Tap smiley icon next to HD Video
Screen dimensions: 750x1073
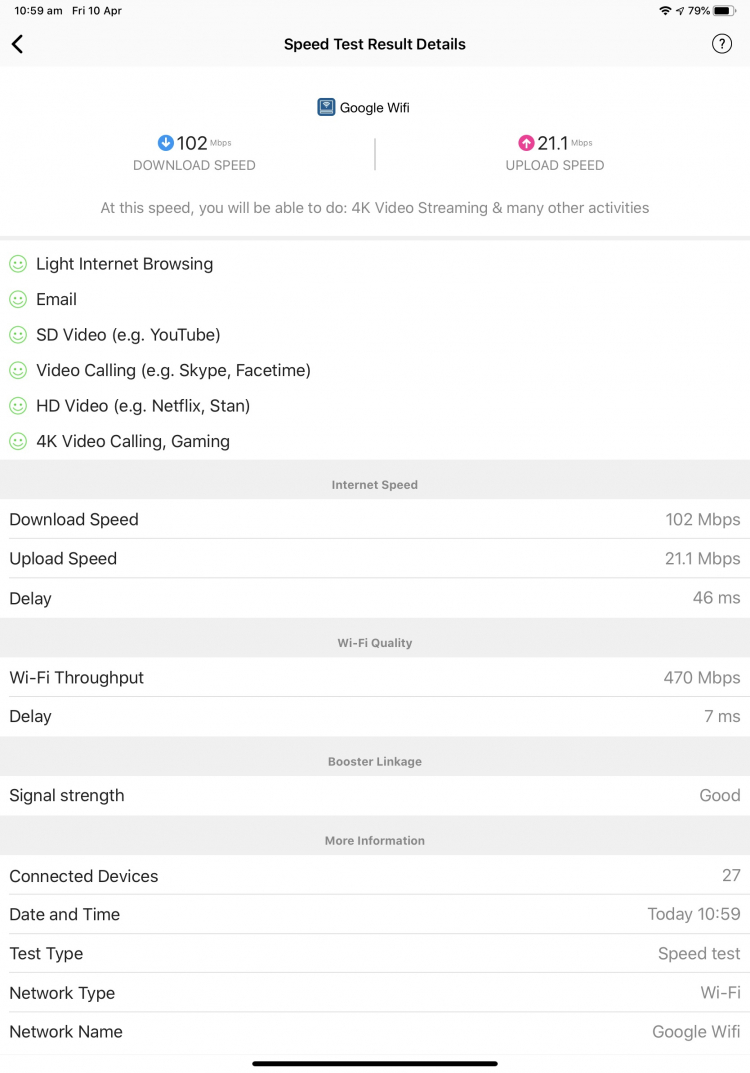[18, 406]
